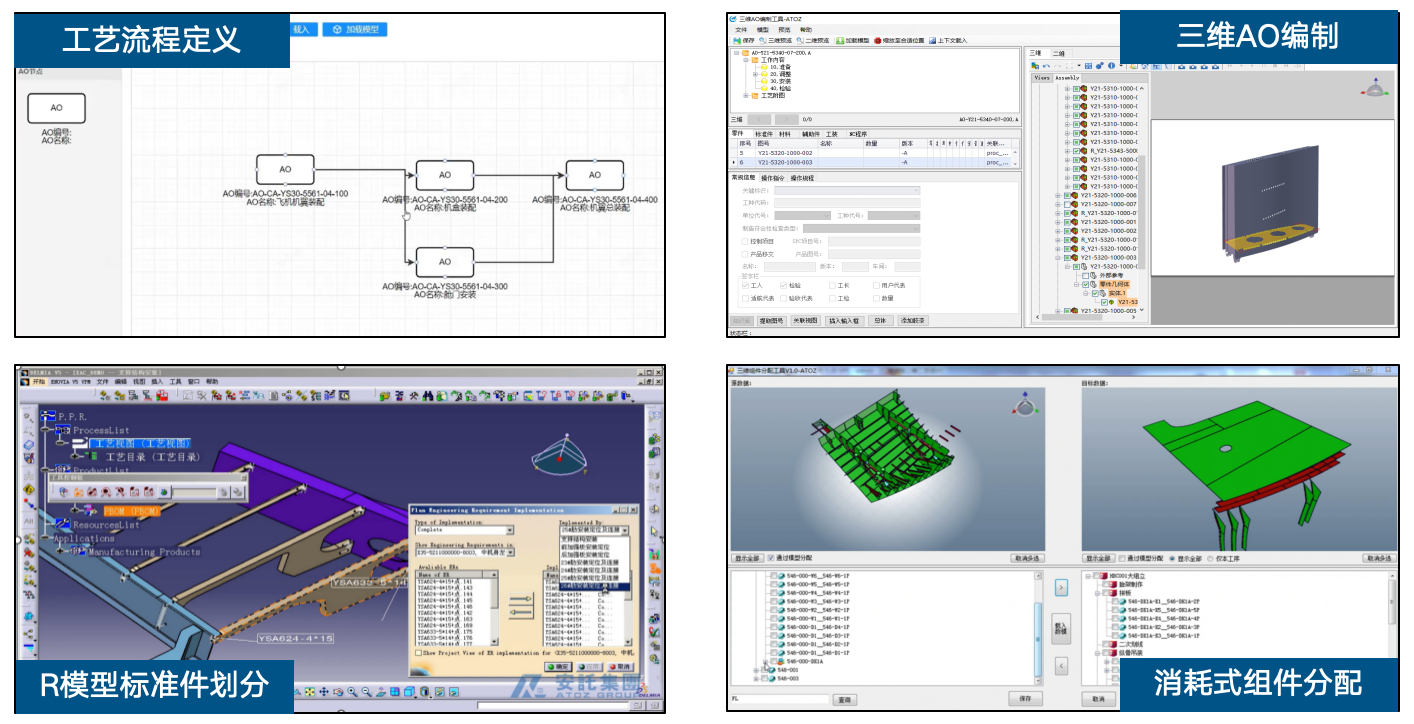Expand the 工艺附图 tree folder

pyautogui.click(x=745, y=96)
